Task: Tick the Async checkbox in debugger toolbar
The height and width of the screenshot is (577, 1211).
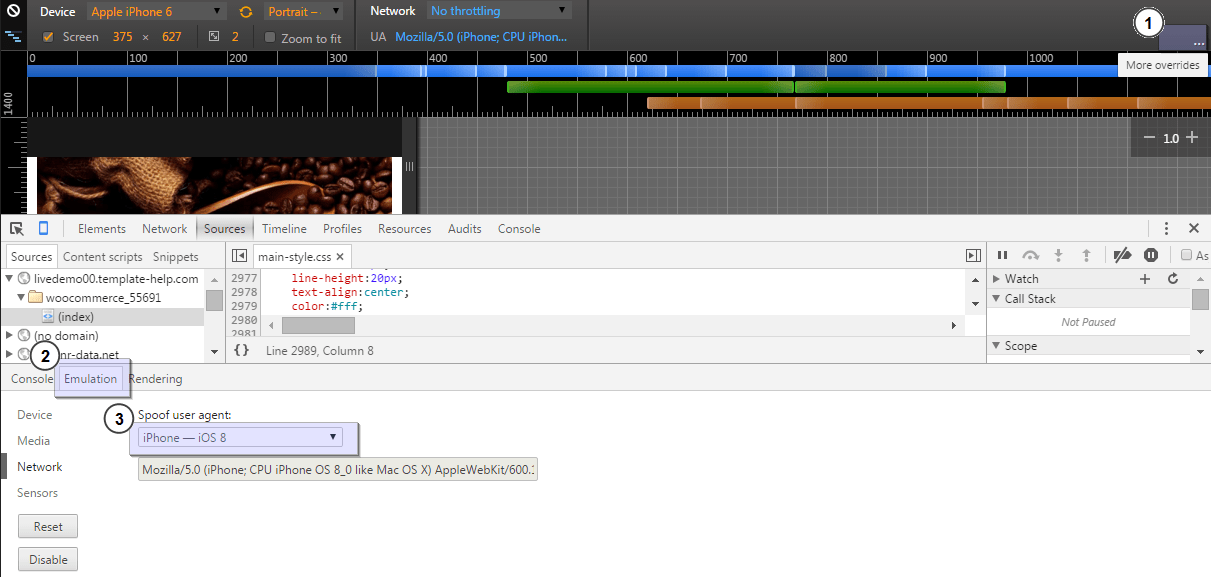Action: point(1187,256)
